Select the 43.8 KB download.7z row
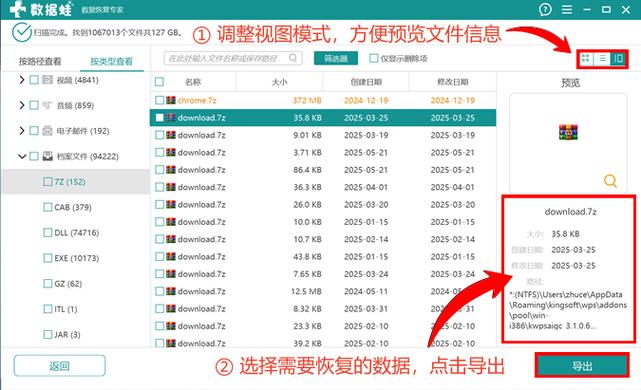 tap(323, 257)
